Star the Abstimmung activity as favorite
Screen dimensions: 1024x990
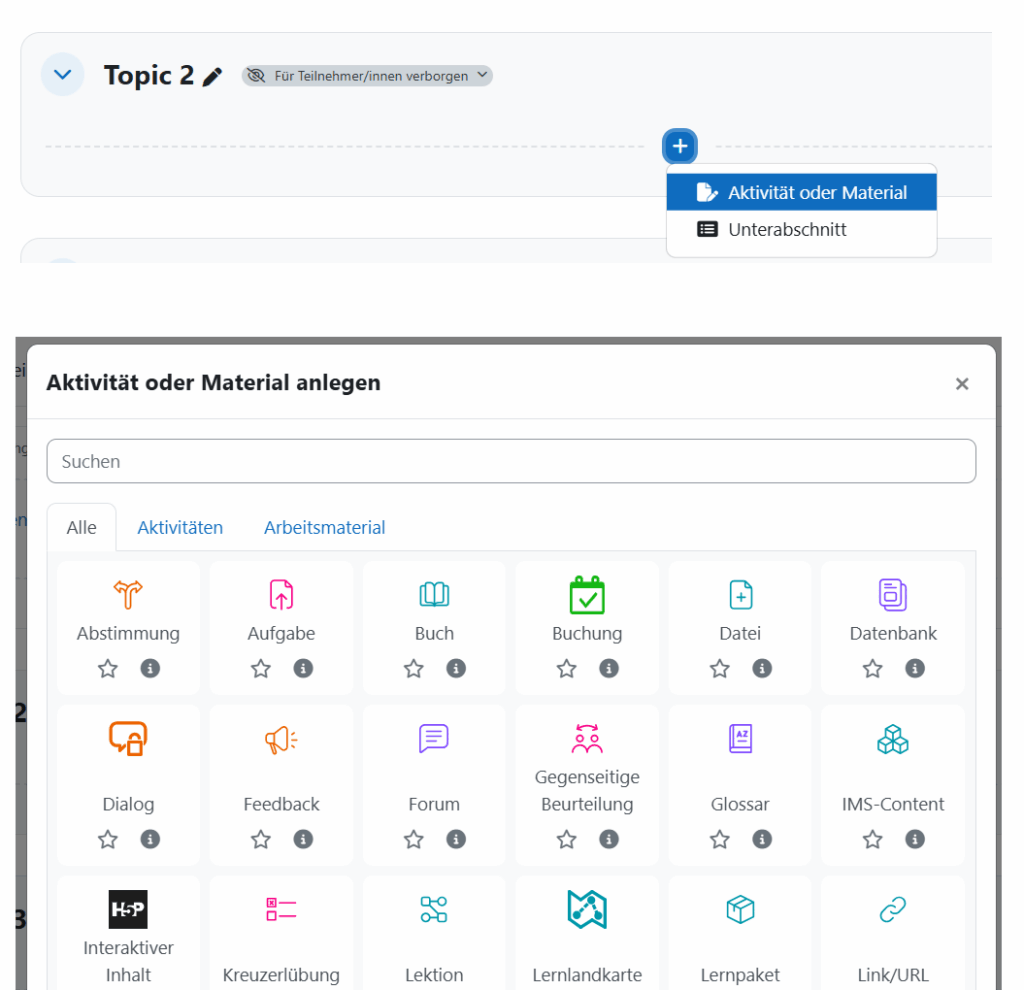pyautogui.click(x=108, y=669)
